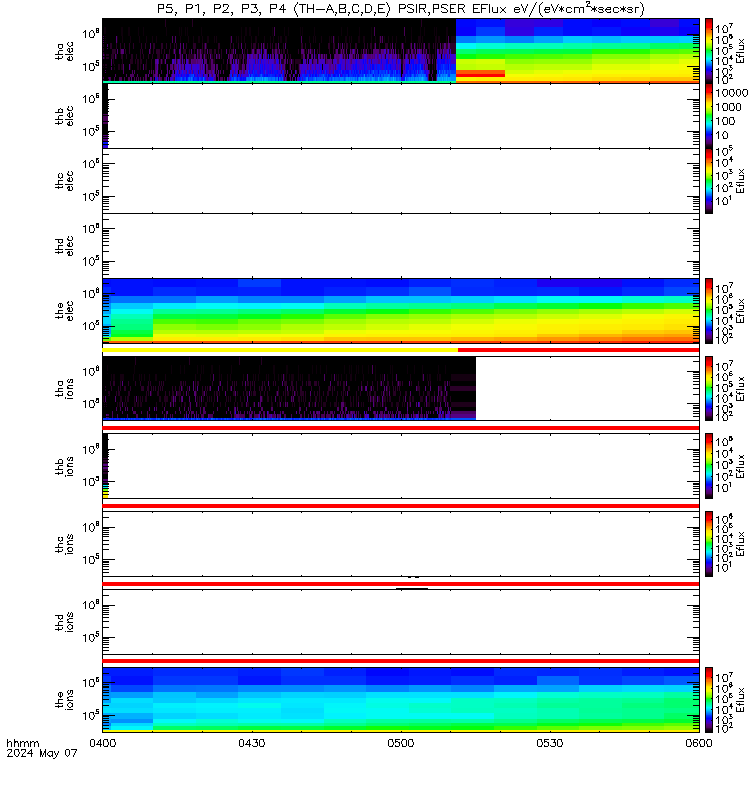Click the '10000' tick on thb elec colorbar
This screenshot has height=800, width=750.
tap(732, 93)
